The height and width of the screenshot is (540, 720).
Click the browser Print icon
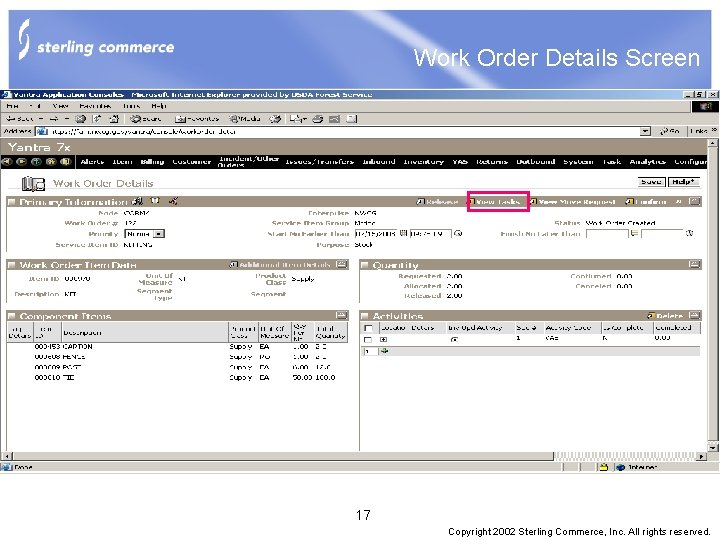coord(318,119)
